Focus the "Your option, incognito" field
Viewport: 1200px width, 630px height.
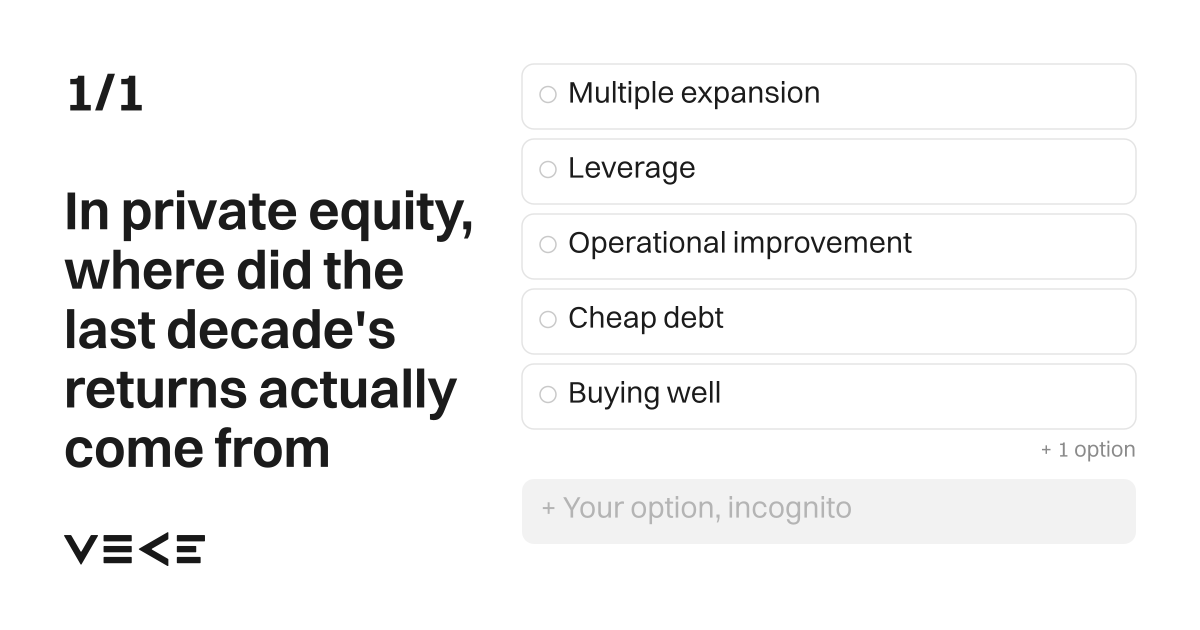coord(829,511)
